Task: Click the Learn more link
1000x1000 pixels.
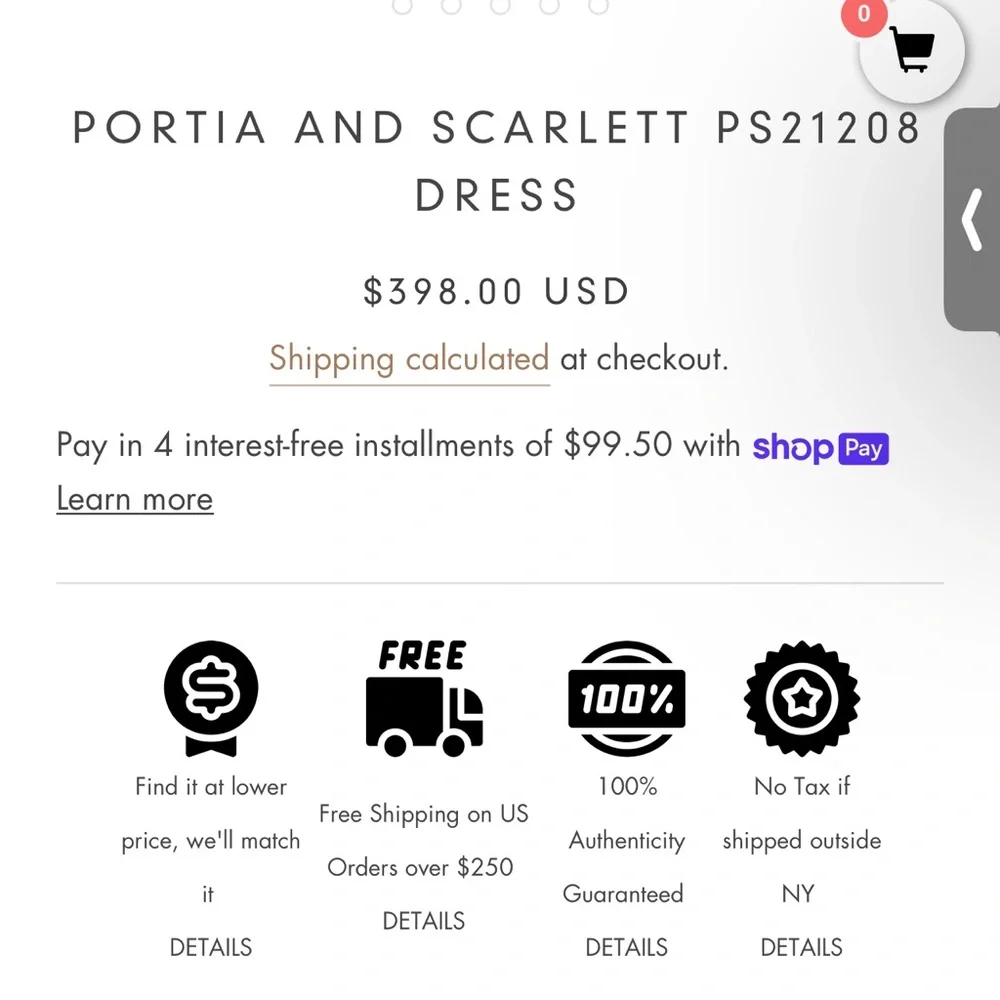Action: pyautogui.click(x=135, y=498)
